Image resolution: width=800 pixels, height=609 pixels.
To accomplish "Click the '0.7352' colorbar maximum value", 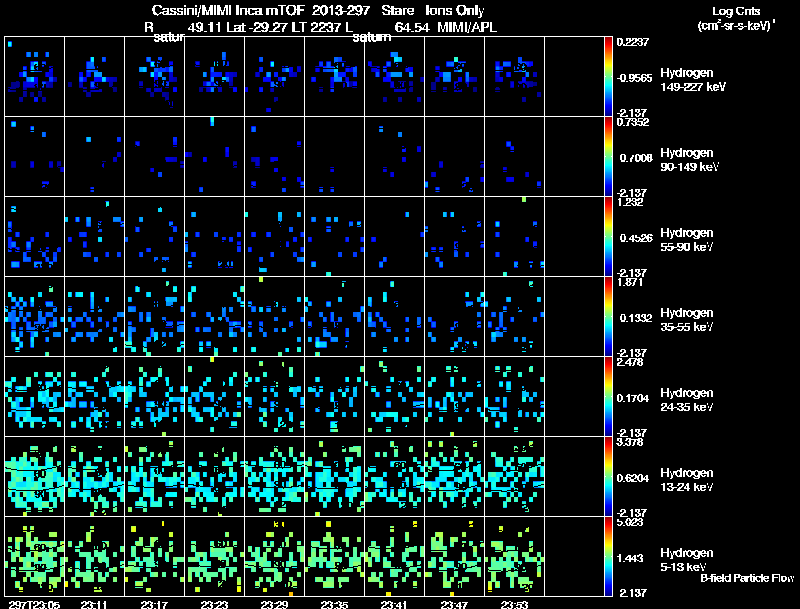I will [633, 122].
